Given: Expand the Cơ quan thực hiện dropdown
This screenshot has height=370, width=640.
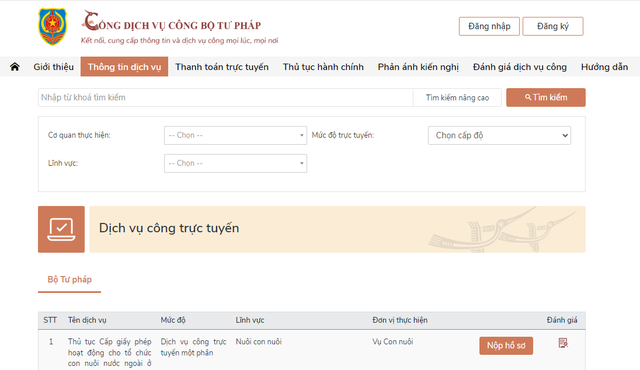Looking at the screenshot, I should point(236,135).
